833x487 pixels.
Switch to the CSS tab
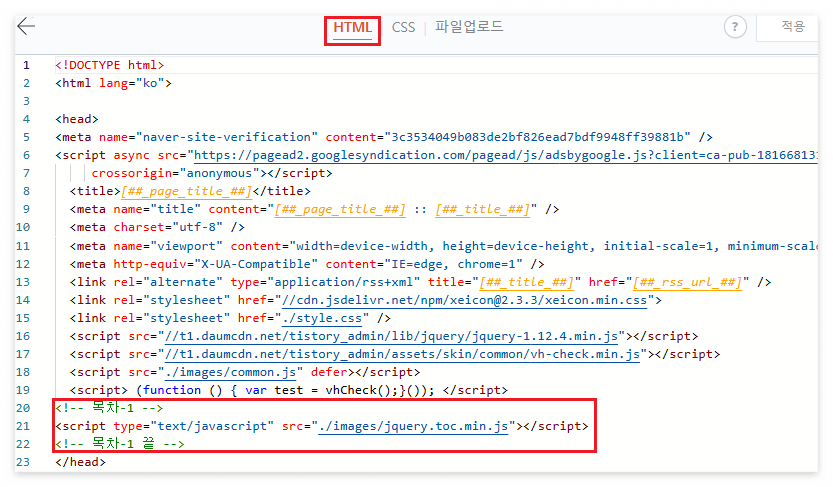coord(403,27)
